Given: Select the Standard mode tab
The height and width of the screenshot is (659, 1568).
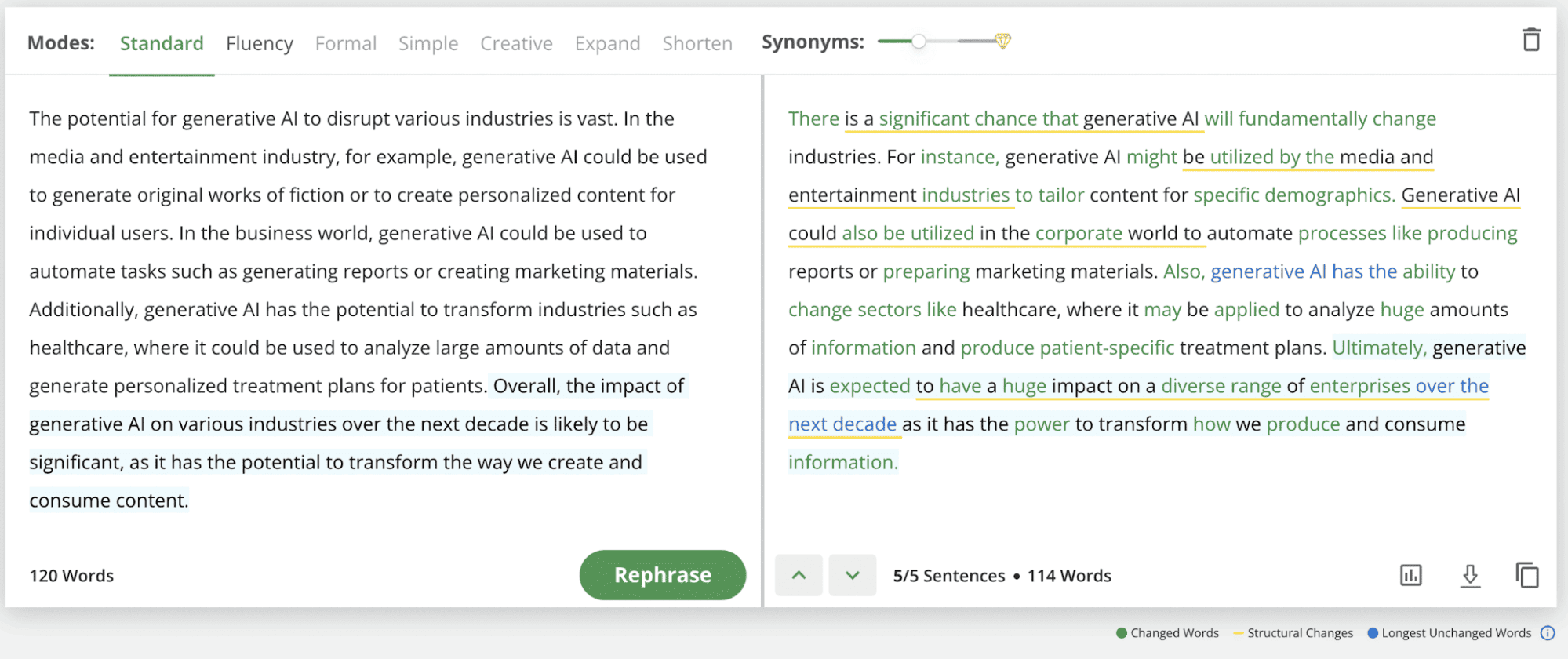Looking at the screenshot, I should point(162,43).
